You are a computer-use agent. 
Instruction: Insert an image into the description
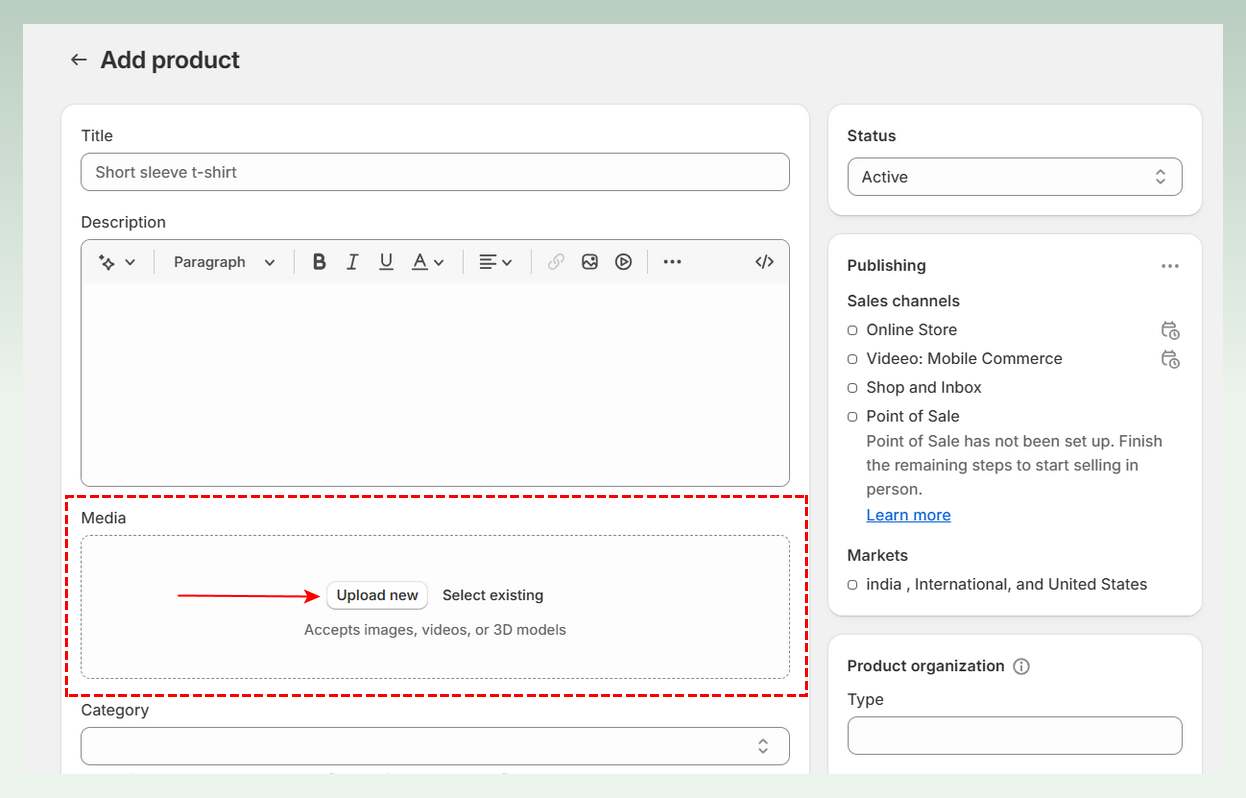pyautogui.click(x=589, y=261)
